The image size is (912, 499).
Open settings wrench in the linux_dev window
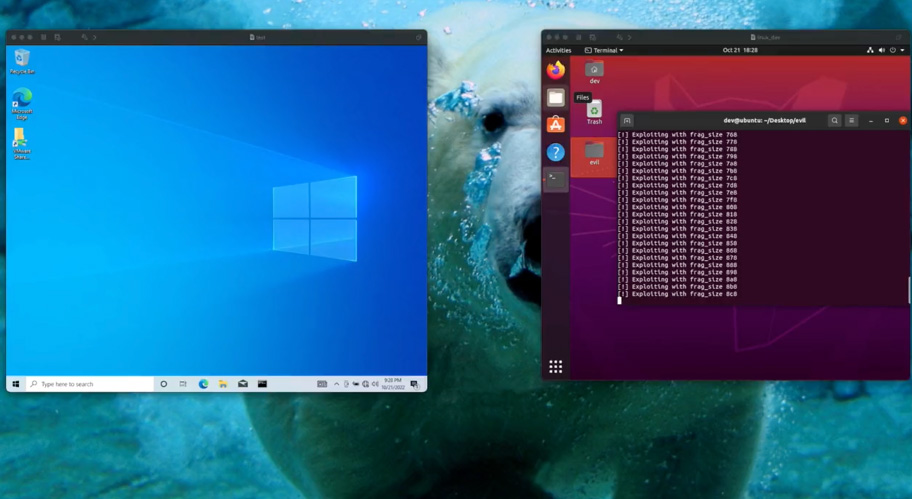click(619, 37)
